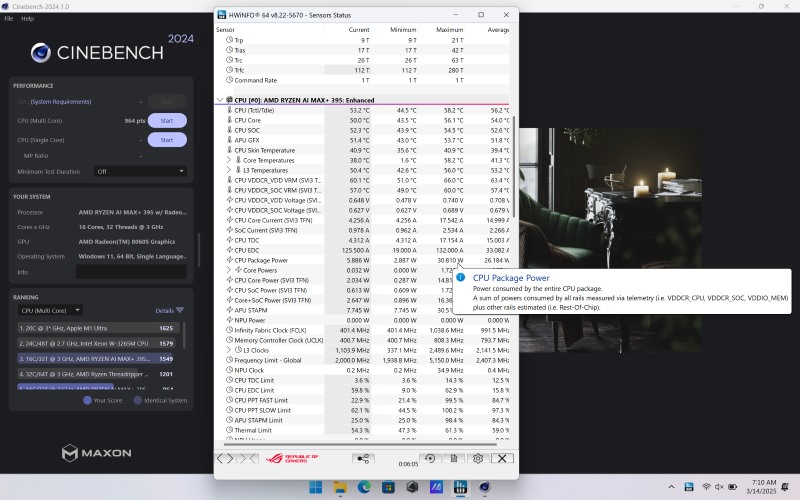Launch Microsoft Edge from taskbar

point(364,487)
